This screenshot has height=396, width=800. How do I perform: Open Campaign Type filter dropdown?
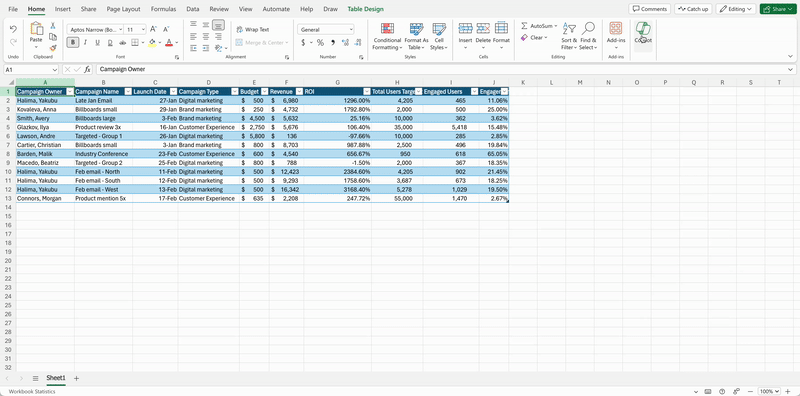[x=235, y=91]
